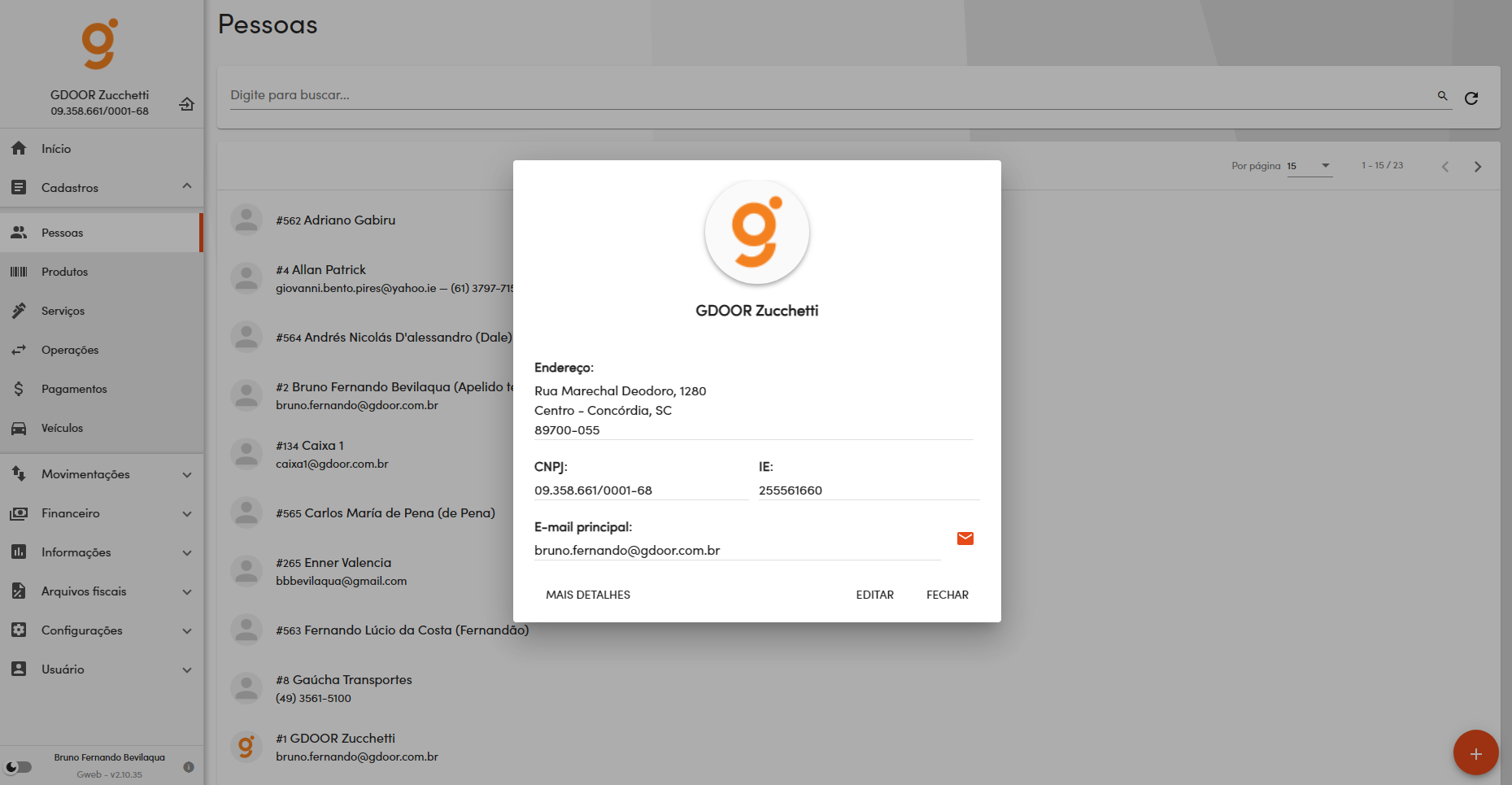Click the Usuário account icon
The image size is (1512, 785).
(x=19, y=669)
